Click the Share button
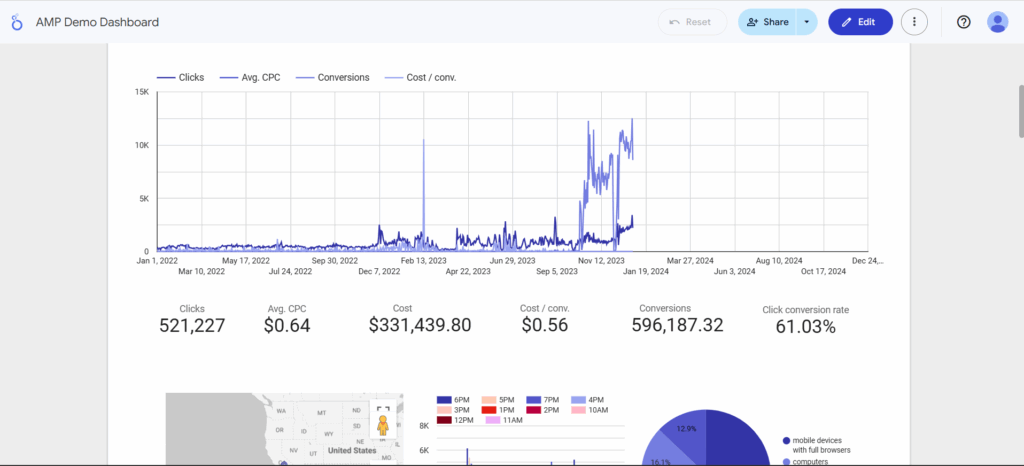This screenshot has width=1024, height=466. pos(767,22)
